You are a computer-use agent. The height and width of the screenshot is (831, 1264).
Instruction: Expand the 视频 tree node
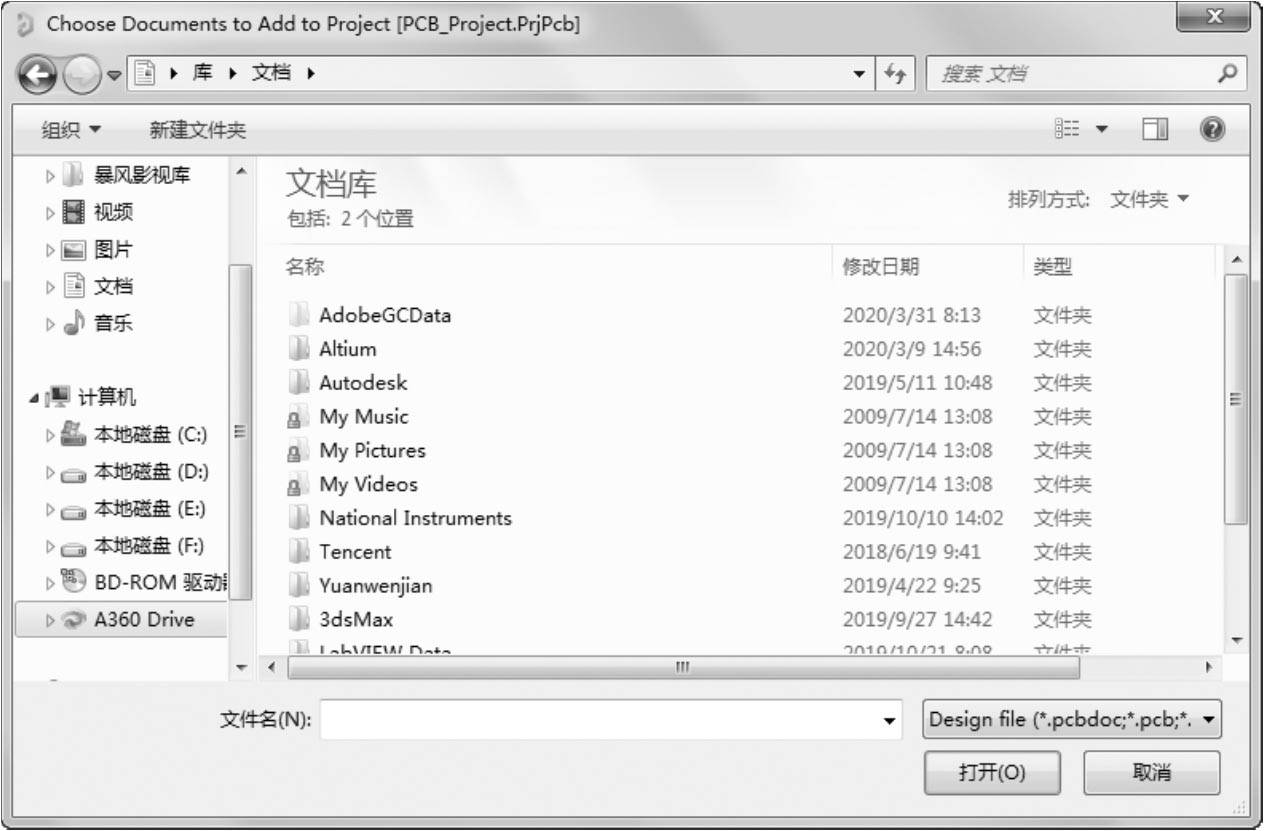tap(50, 213)
